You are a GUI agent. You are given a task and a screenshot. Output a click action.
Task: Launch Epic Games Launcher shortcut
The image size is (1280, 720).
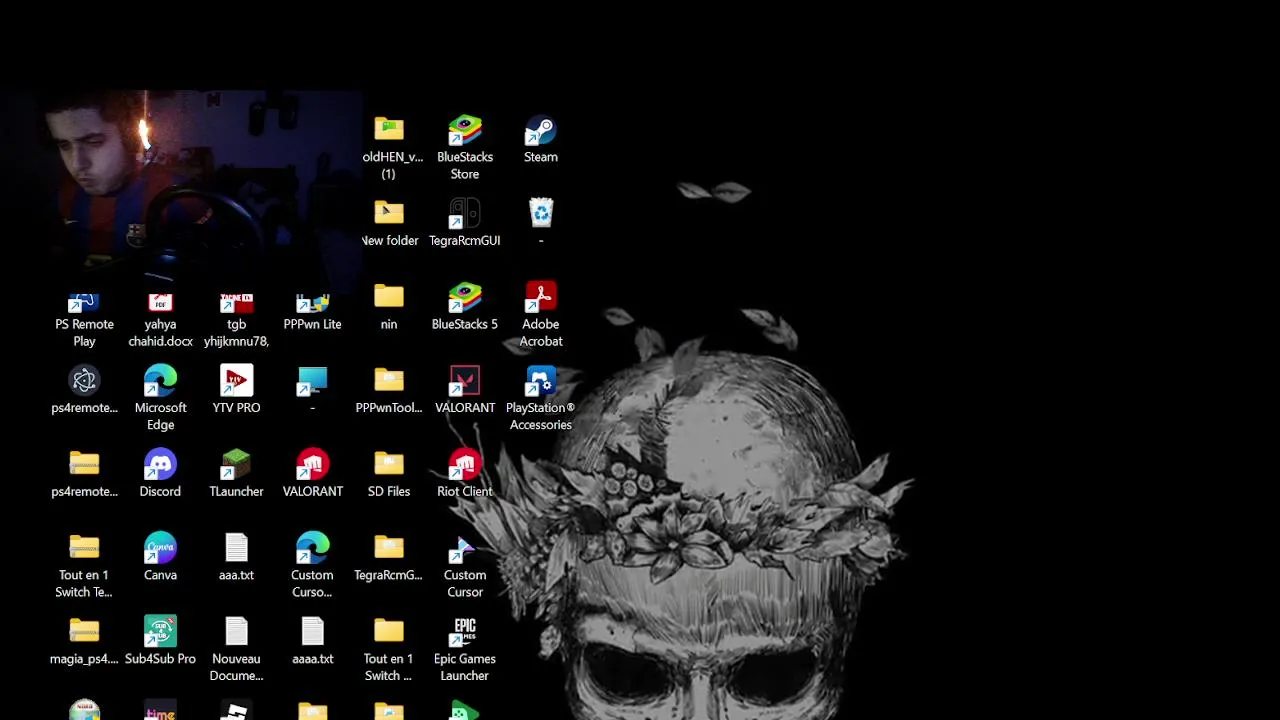click(465, 650)
